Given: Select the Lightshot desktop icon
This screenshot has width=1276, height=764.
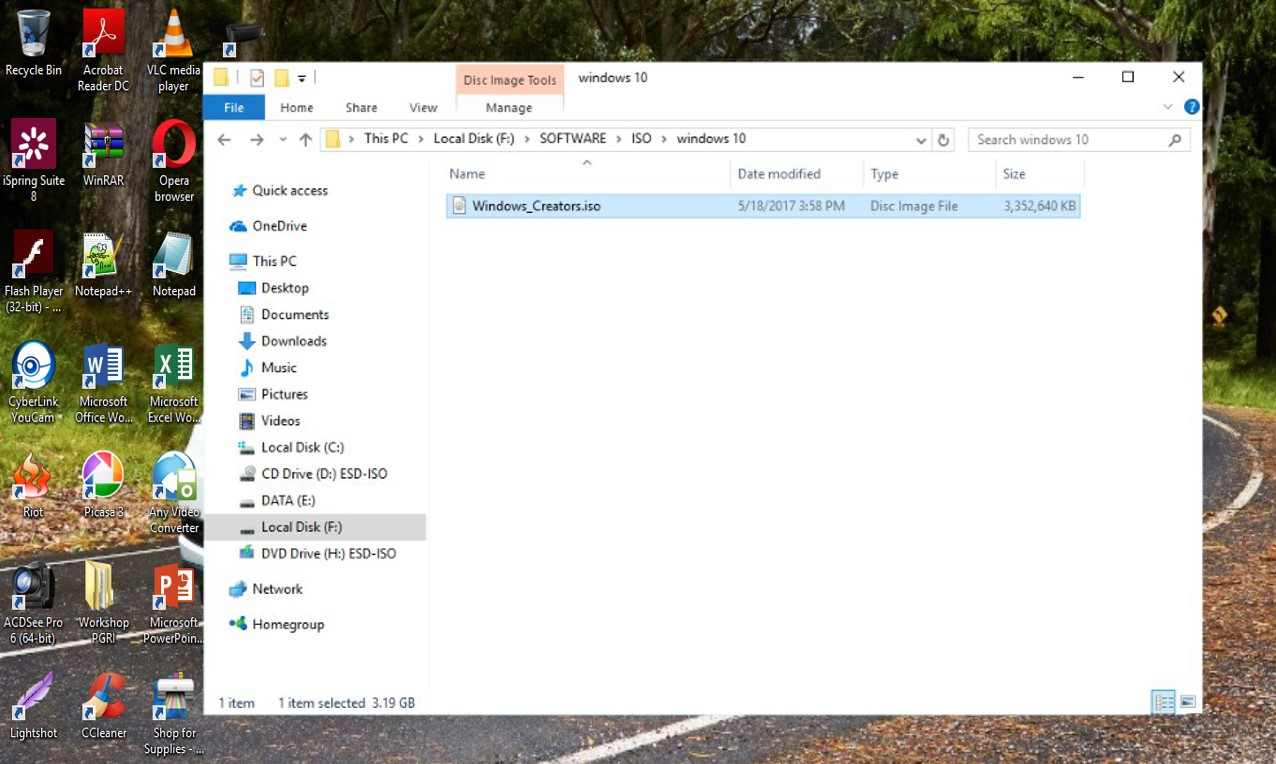Looking at the screenshot, I should pyautogui.click(x=33, y=705).
